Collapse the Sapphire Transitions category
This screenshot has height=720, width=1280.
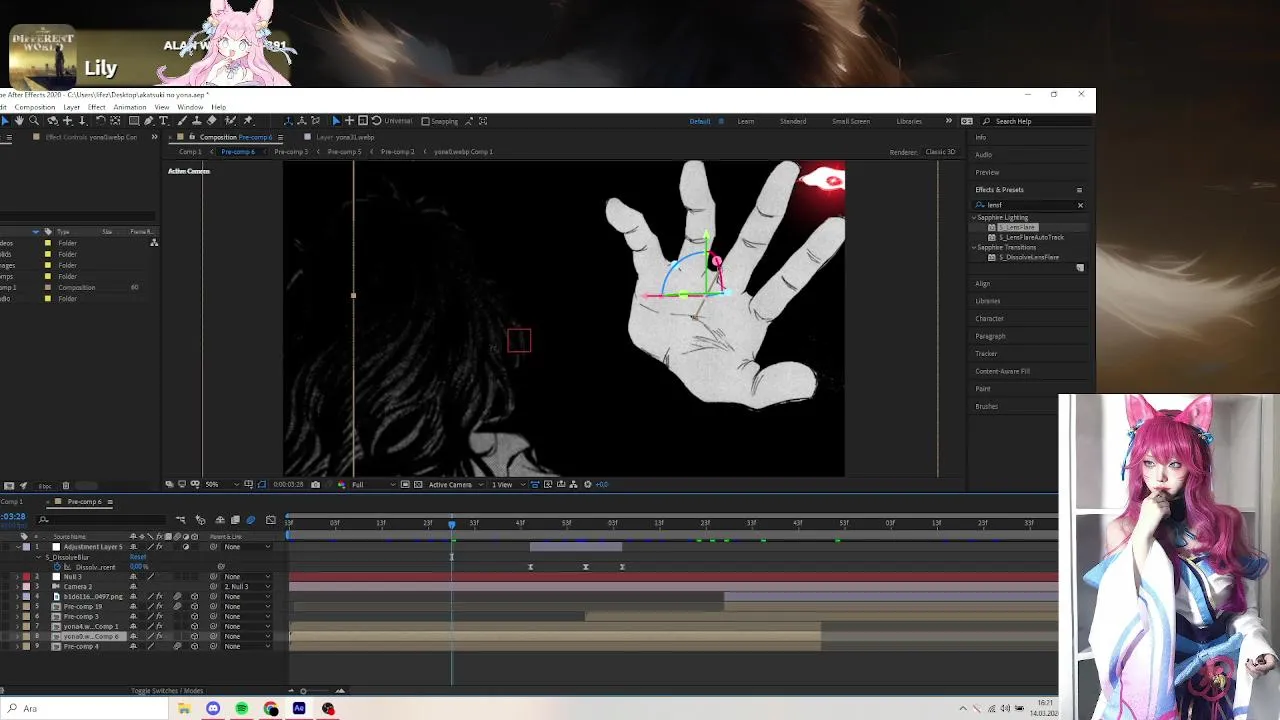tap(974, 247)
